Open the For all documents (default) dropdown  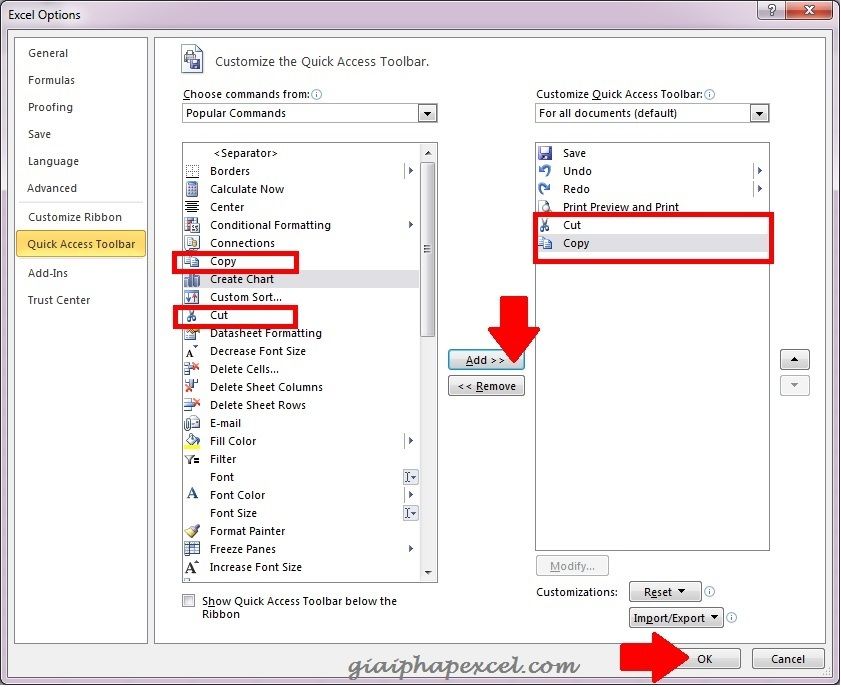click(758, 113)
